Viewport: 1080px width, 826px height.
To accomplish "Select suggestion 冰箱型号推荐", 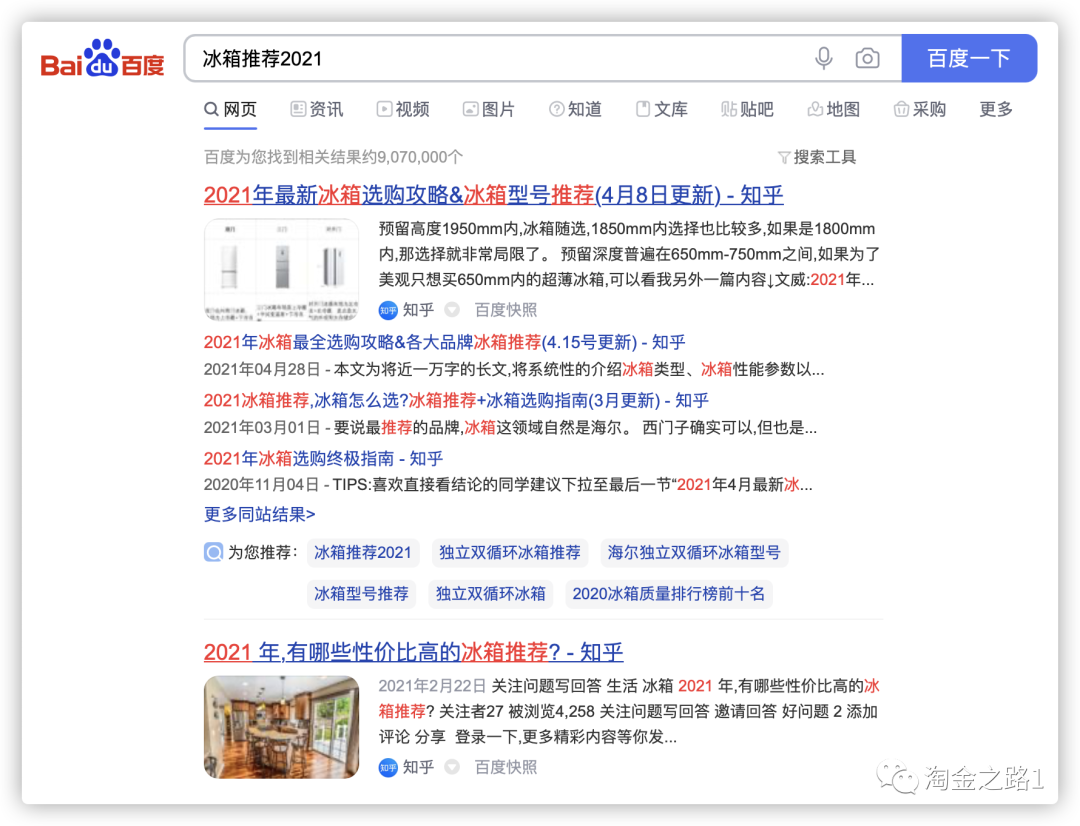I will tap(362, 595).
